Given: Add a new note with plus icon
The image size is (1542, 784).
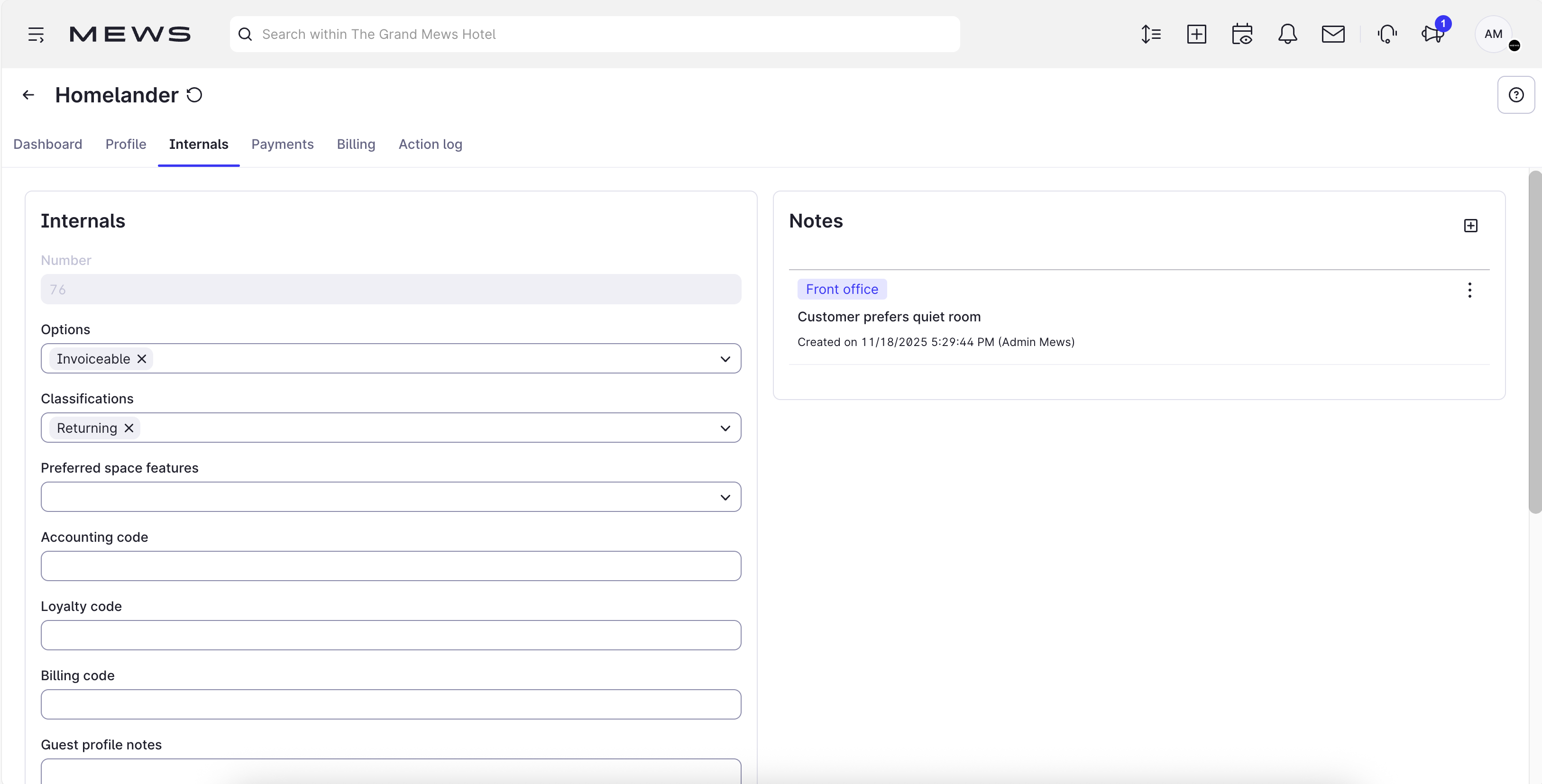Looking at the screenshot, I should point(1470,226).
